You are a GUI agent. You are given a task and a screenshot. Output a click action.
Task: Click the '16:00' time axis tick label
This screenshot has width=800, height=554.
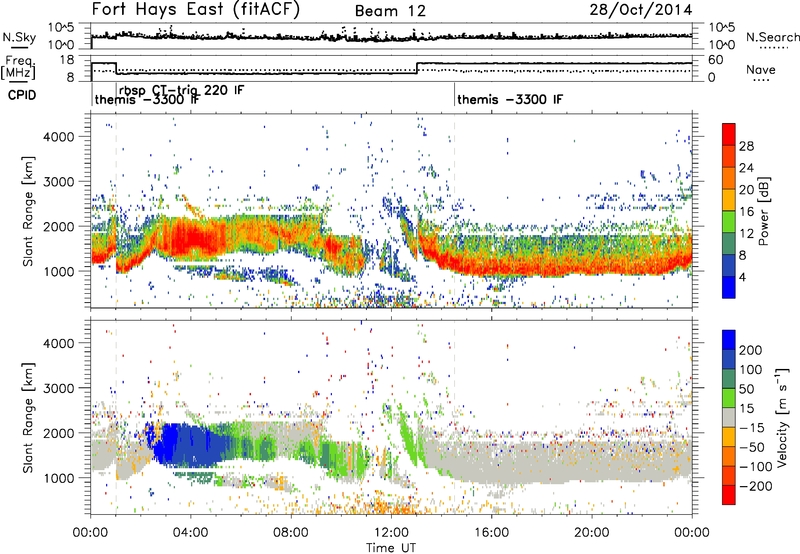click(491, 533)
